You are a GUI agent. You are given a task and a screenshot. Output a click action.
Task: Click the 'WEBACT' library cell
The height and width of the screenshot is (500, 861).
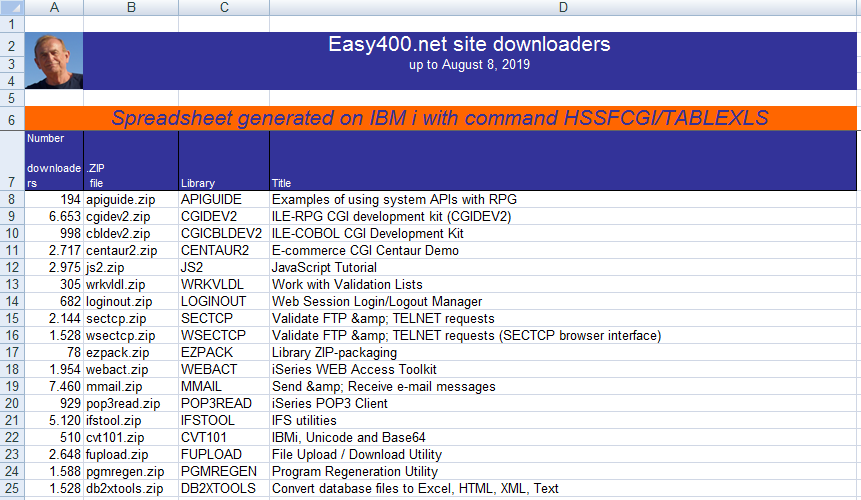pos(224,369)
